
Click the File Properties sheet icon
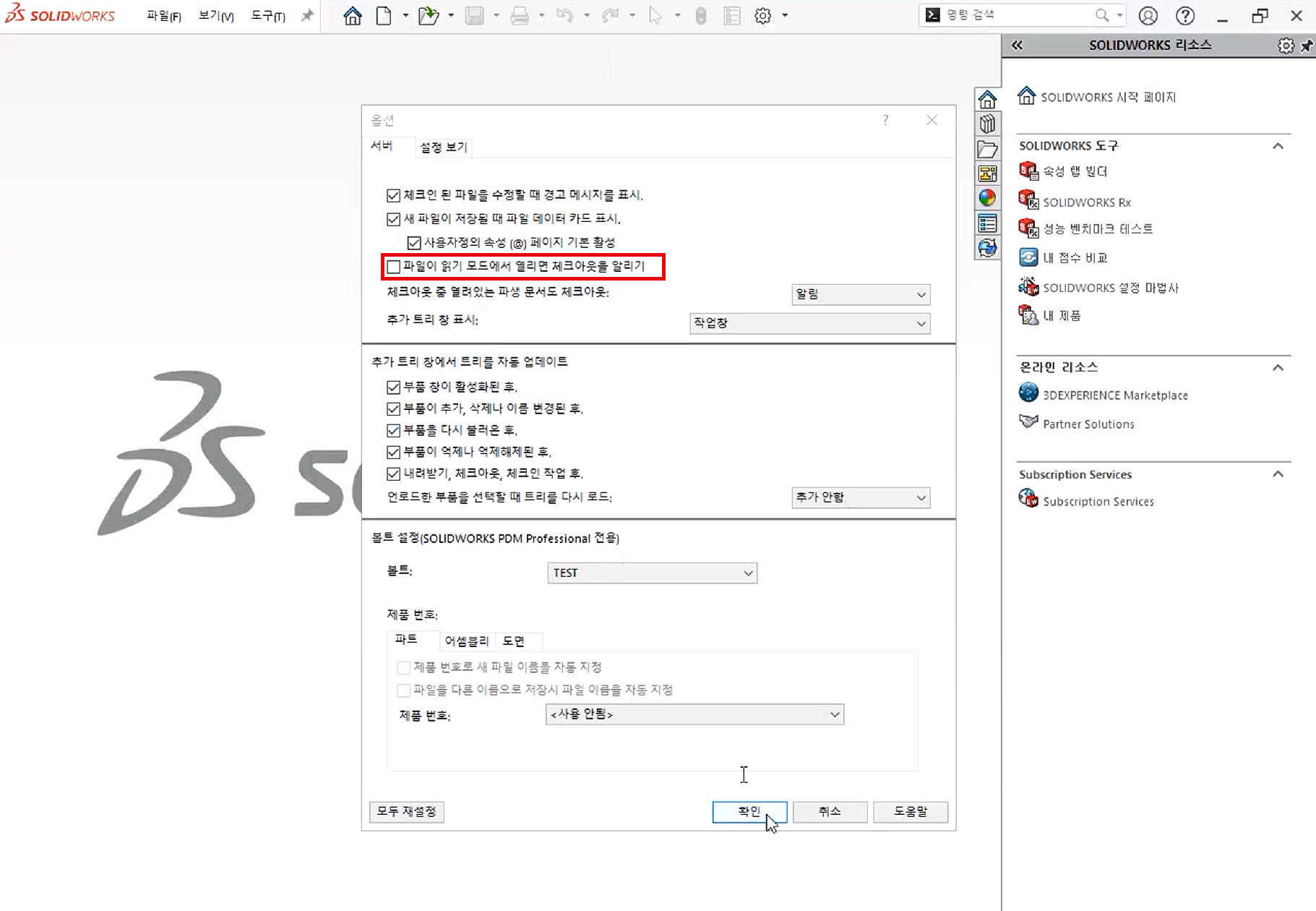pos(732,16)
